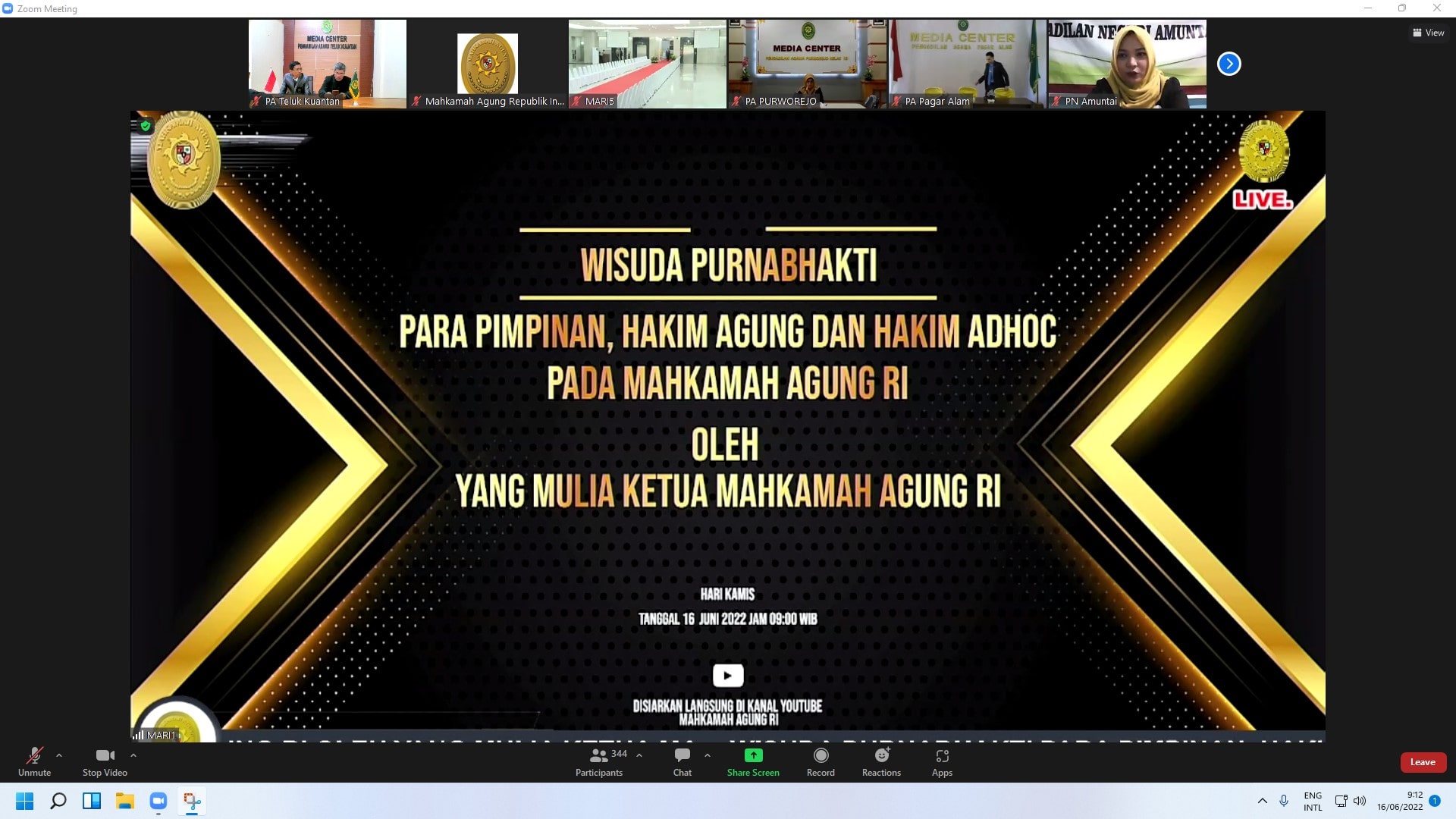
Task: Open Windows Search from taskbar
Action: (58, 801)
